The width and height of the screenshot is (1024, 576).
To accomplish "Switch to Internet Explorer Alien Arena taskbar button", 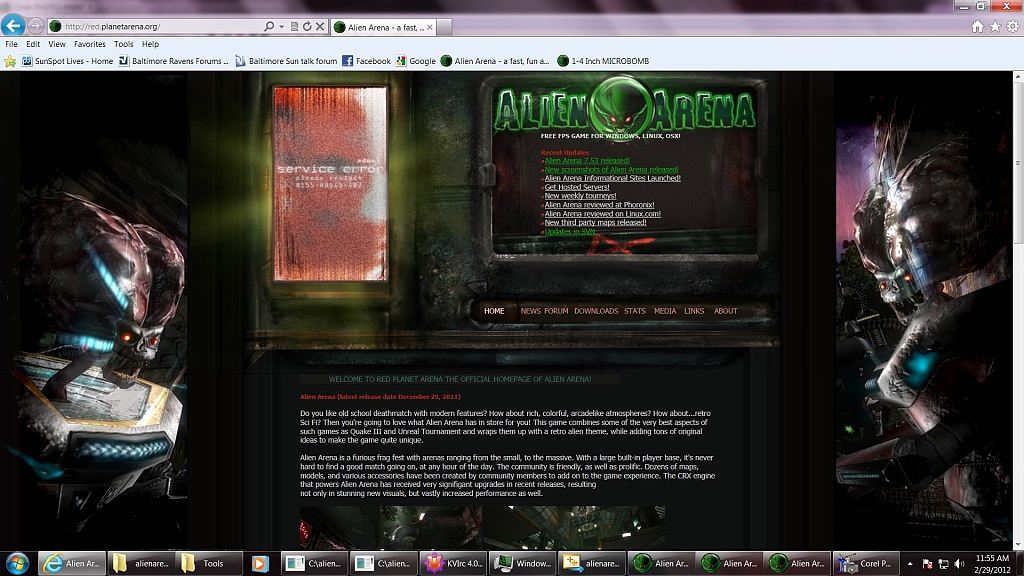I will tap(72, 564).
